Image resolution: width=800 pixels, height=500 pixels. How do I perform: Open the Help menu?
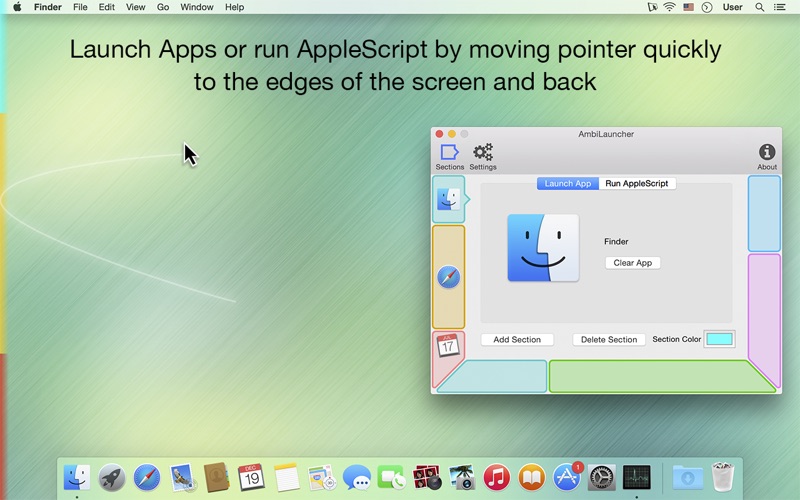point(235,7)
